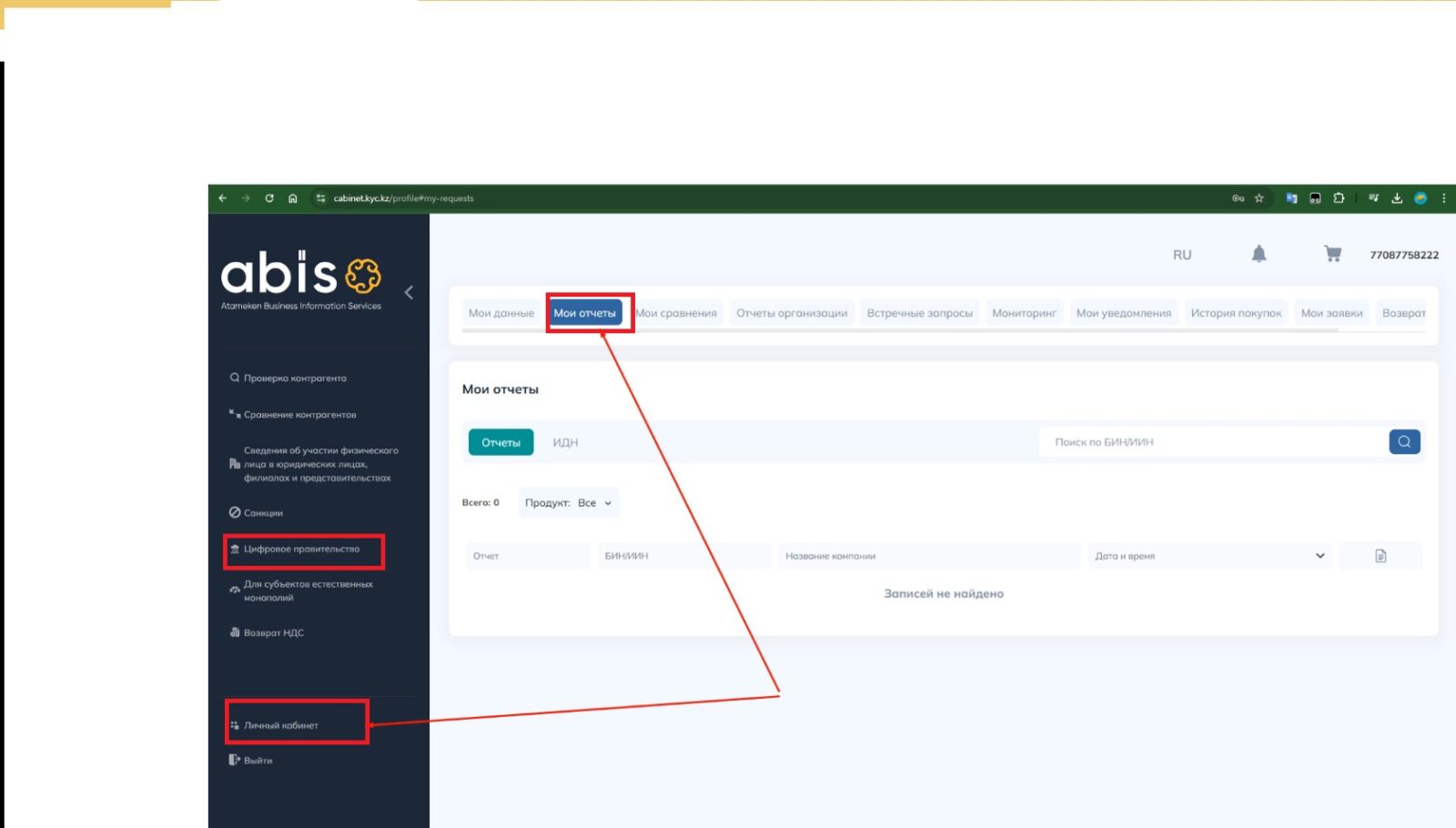1456x828 pixels.
Task: Switch to the Мониторинг tab
Action: (1024, 313)
